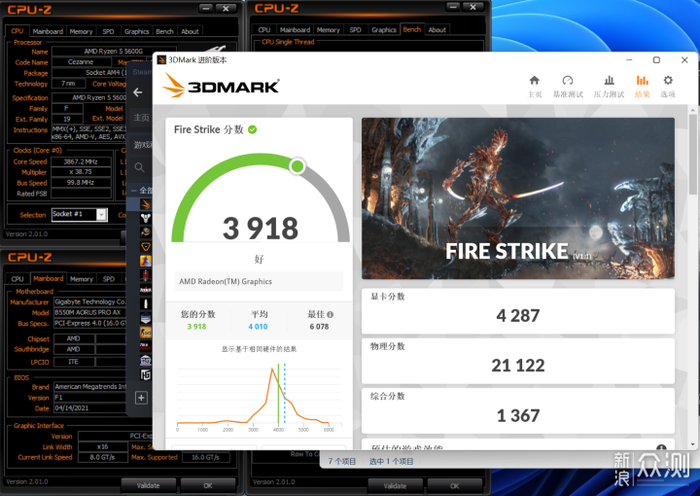Open About tab in top-right CPU-Z window
Viewport: 700px width, 496px height.
tap(437, 29)
